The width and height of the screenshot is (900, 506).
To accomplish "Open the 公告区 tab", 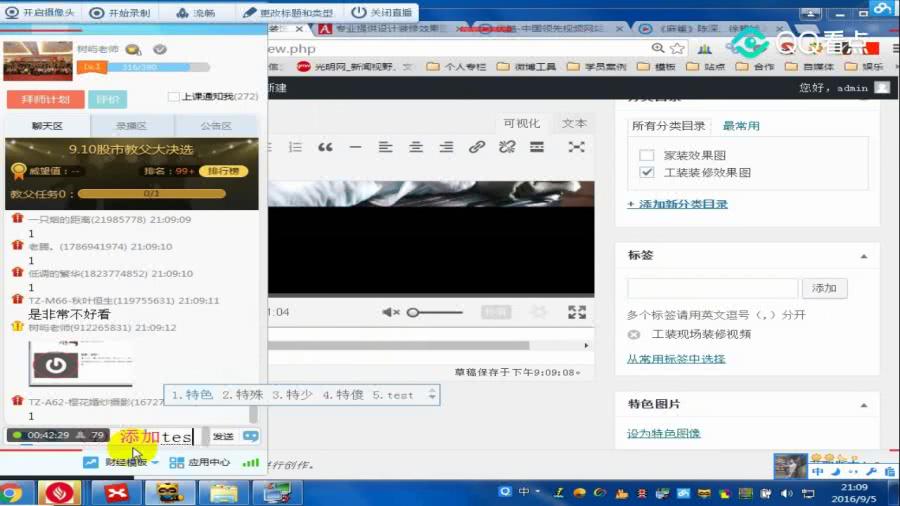I will pos(216,126).
